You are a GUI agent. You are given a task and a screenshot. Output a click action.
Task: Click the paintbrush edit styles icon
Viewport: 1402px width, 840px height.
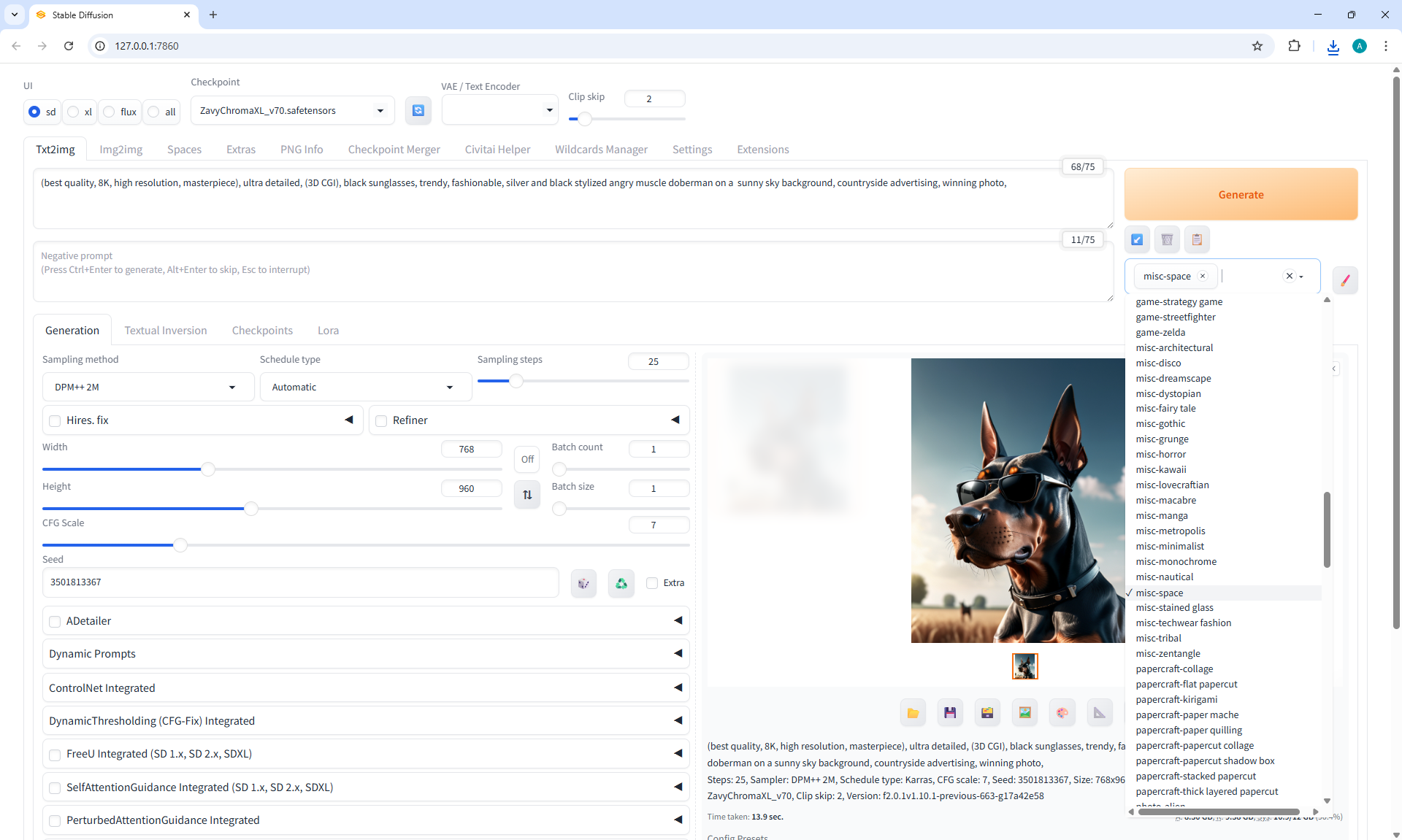tap(1344, 280)
